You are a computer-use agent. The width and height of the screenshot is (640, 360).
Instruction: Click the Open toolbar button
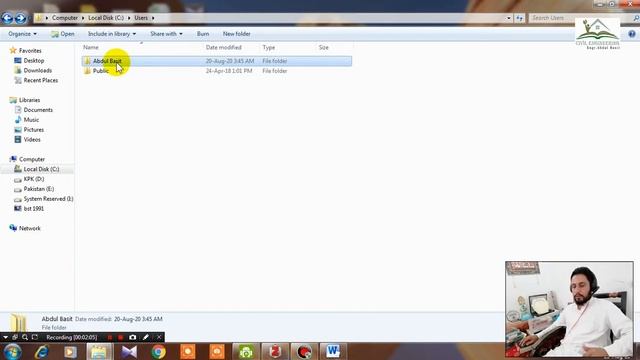(63, 34)
